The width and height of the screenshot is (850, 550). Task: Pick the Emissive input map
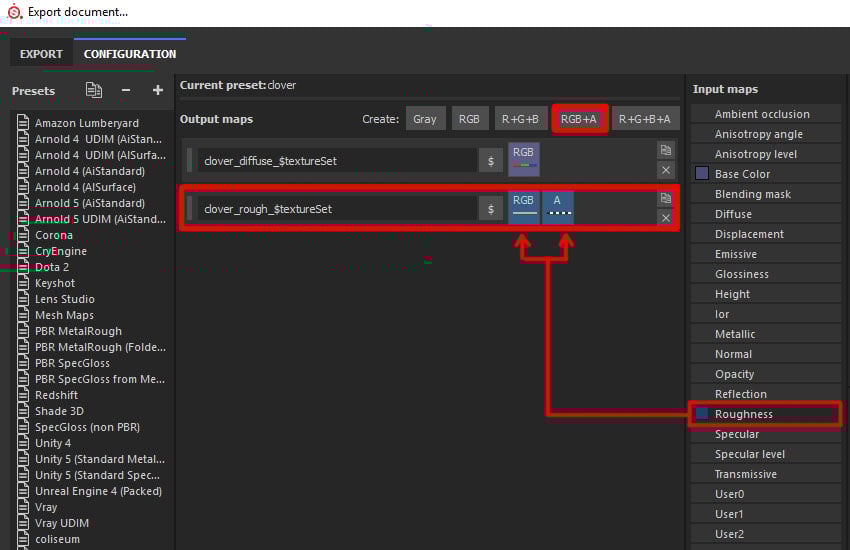pos(766,254)
